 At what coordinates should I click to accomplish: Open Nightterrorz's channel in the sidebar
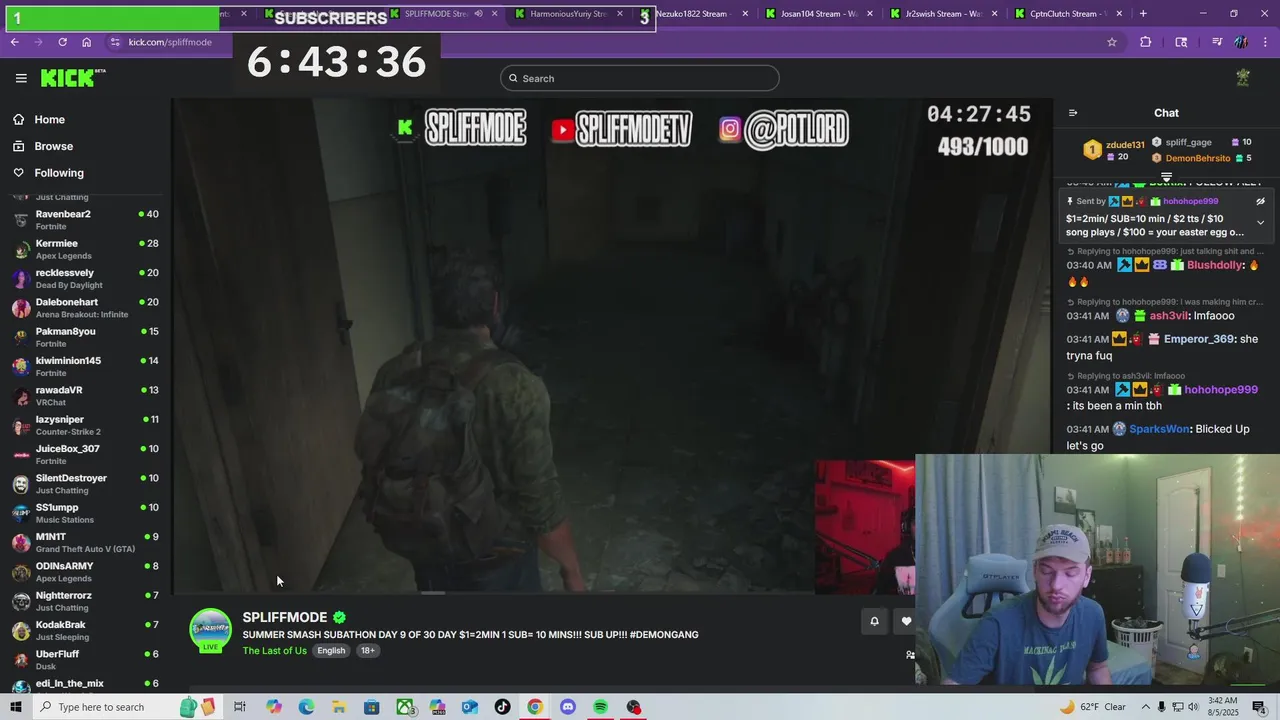point(86,601)
